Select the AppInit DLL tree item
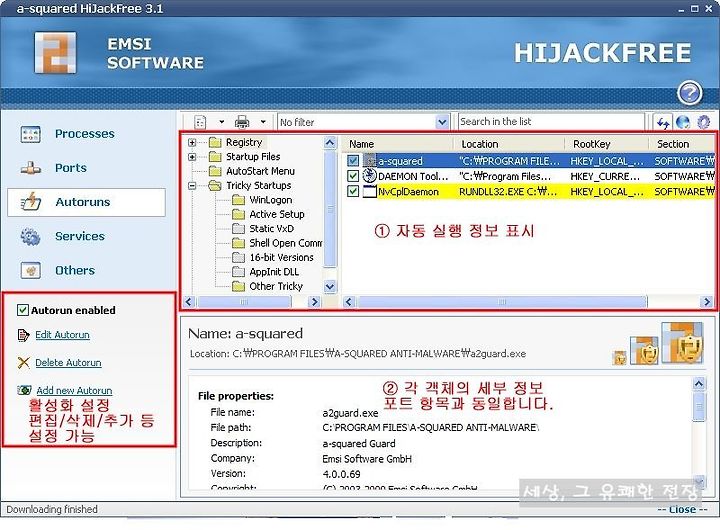720x530 pixels. tap(274, 272)
